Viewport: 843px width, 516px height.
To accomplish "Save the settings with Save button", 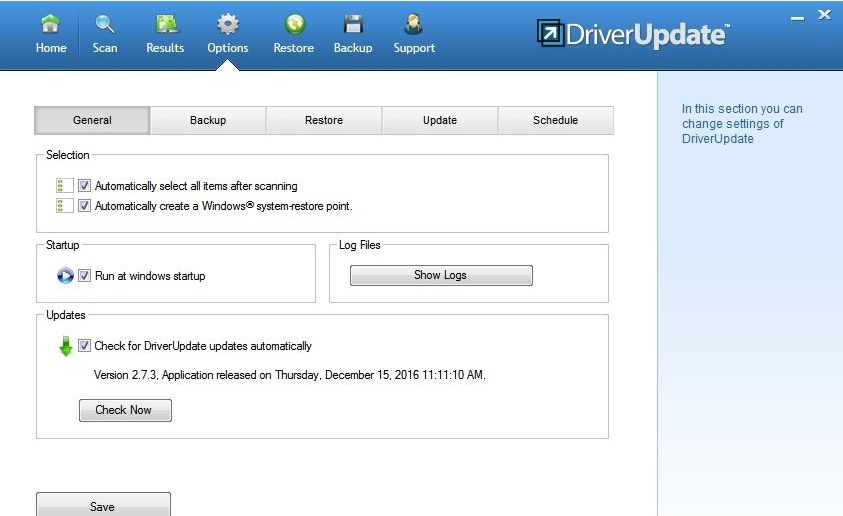I will click(x=103, y=504).
